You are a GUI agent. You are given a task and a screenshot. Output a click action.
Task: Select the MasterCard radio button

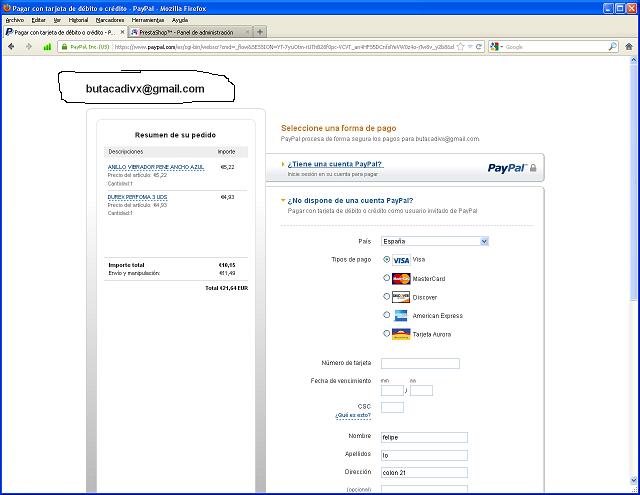point(387,278)
